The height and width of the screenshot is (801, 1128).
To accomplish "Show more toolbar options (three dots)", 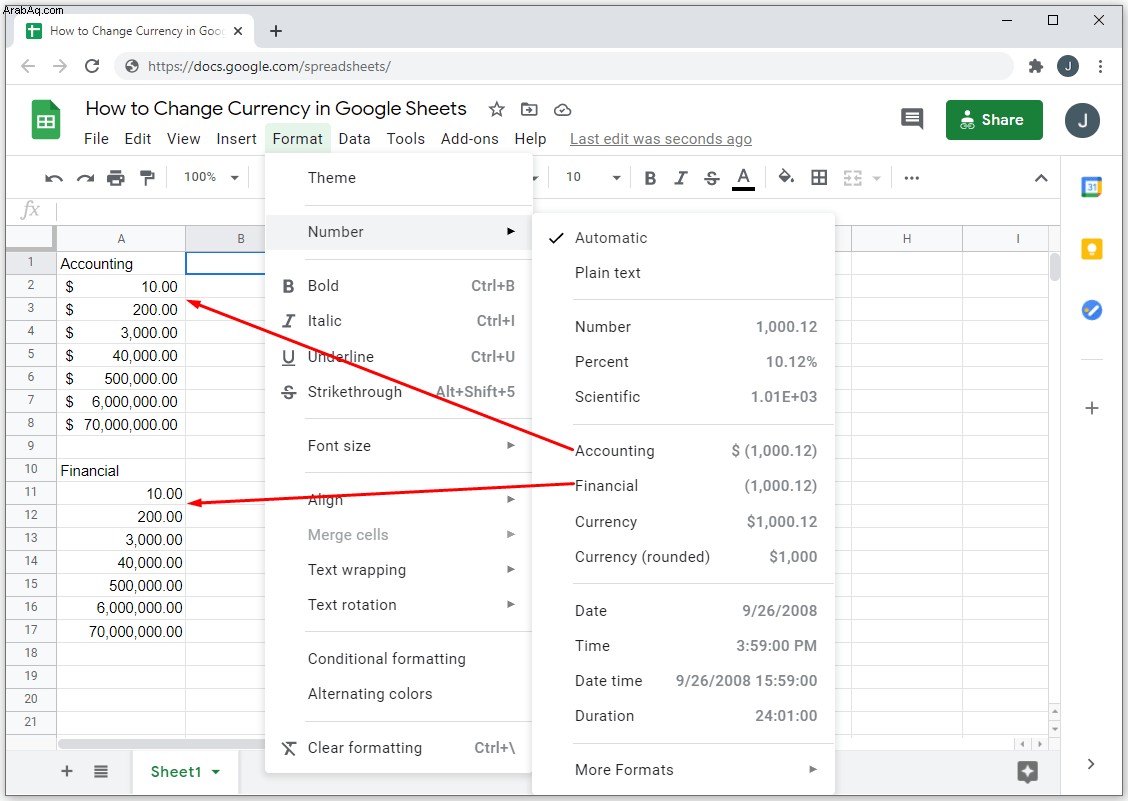I will point(911,178).
